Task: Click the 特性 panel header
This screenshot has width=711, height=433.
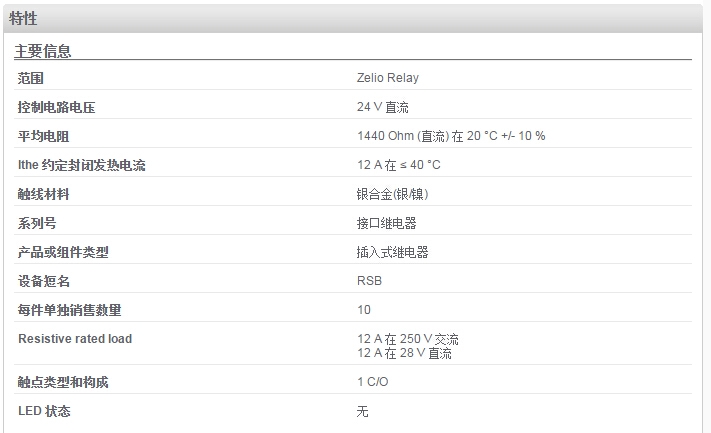Action: pos(353,19)
